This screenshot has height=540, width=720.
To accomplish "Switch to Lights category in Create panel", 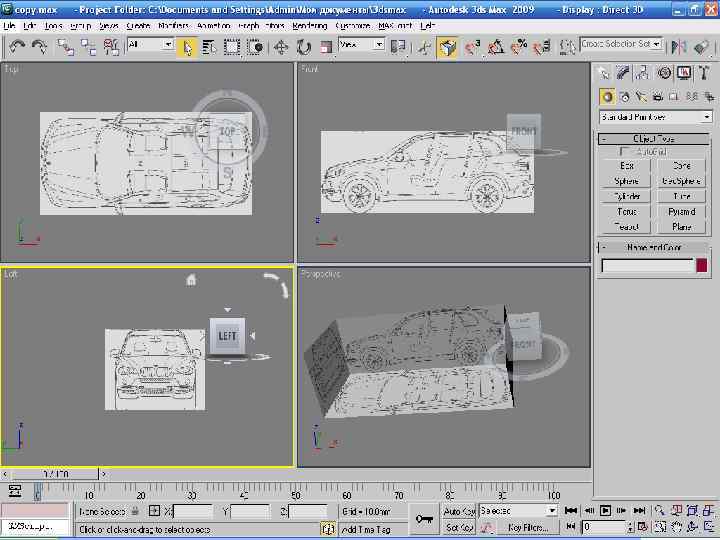I will coord(641,97).
